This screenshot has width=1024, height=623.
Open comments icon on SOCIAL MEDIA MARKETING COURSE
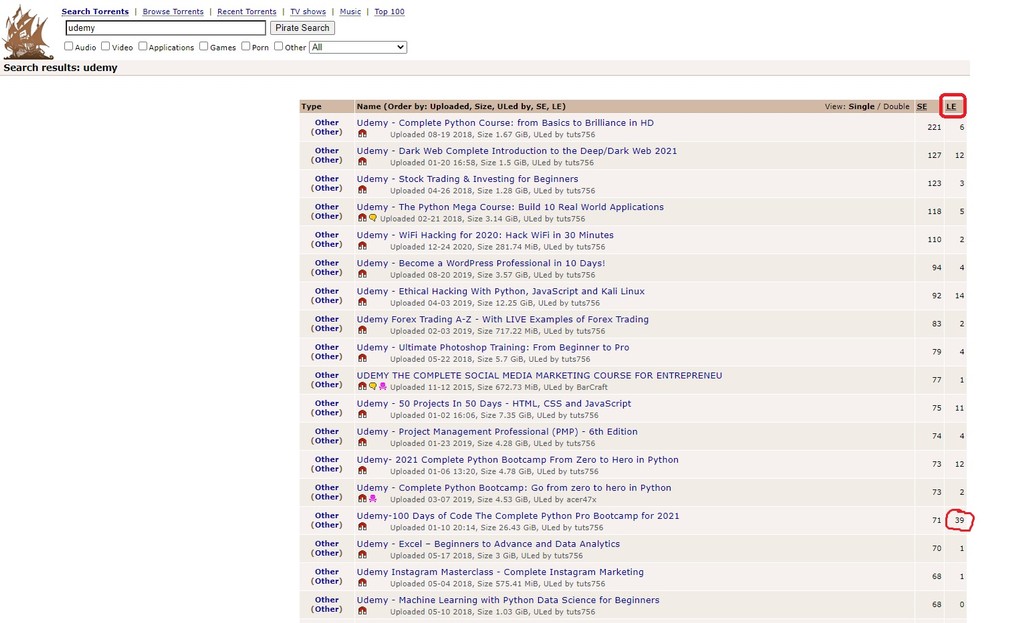(373, 387)
